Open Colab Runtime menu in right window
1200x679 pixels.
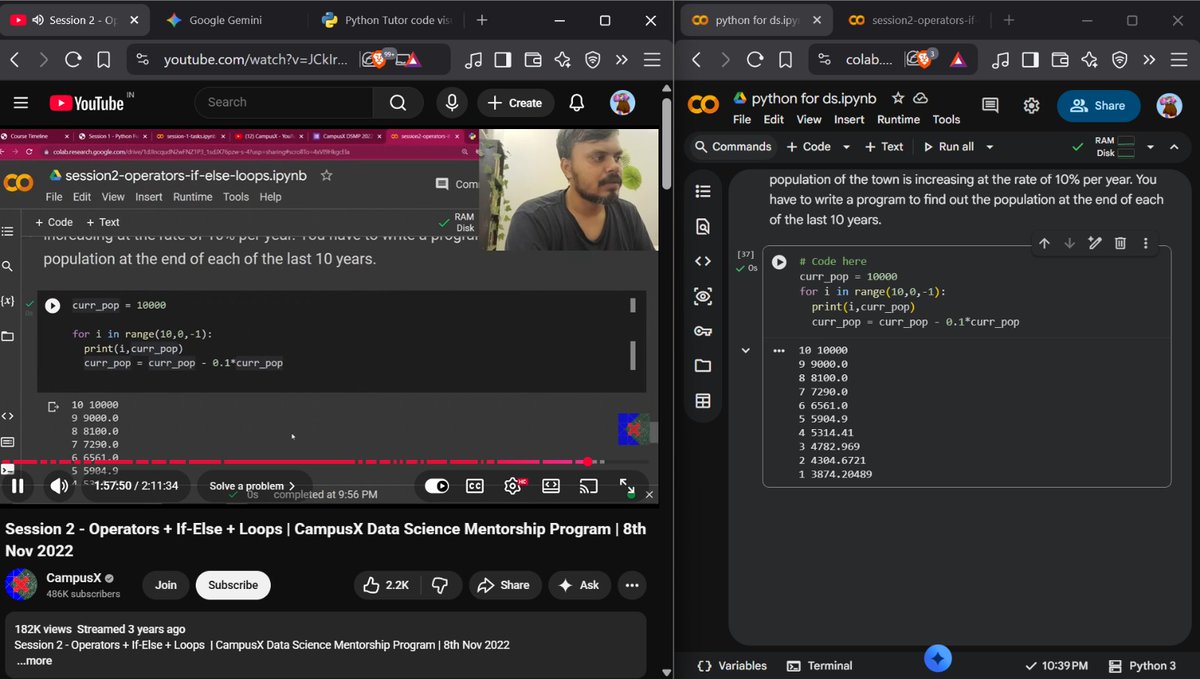click(x=898, y=119)
